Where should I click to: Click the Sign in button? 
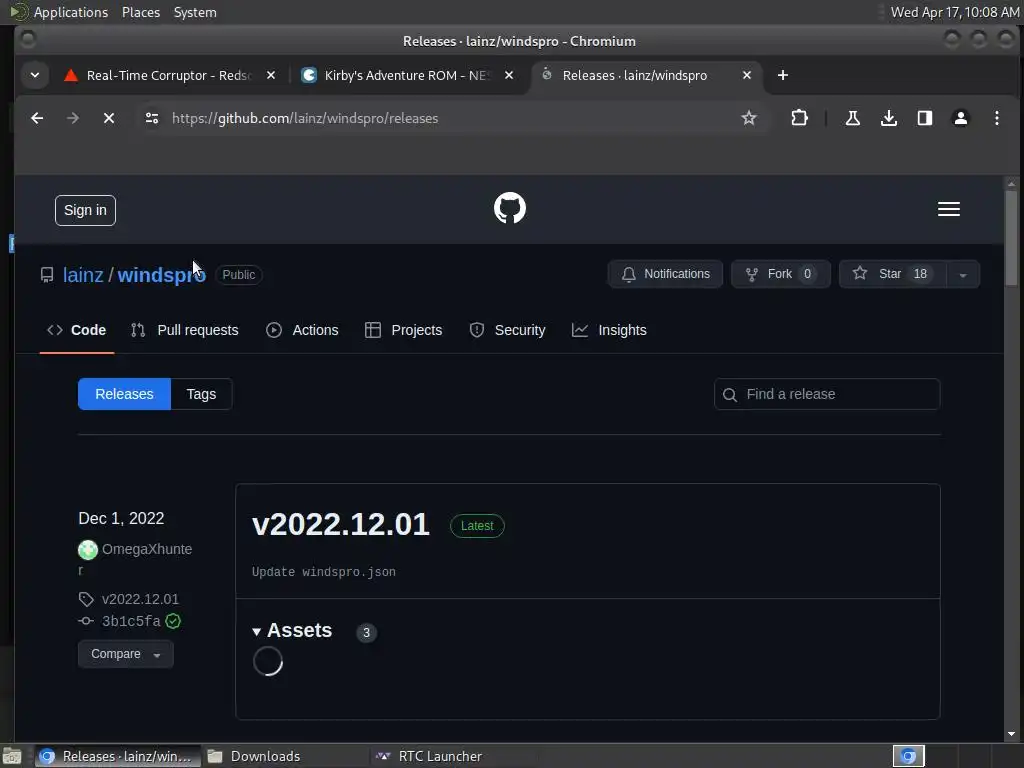(85, 210)
